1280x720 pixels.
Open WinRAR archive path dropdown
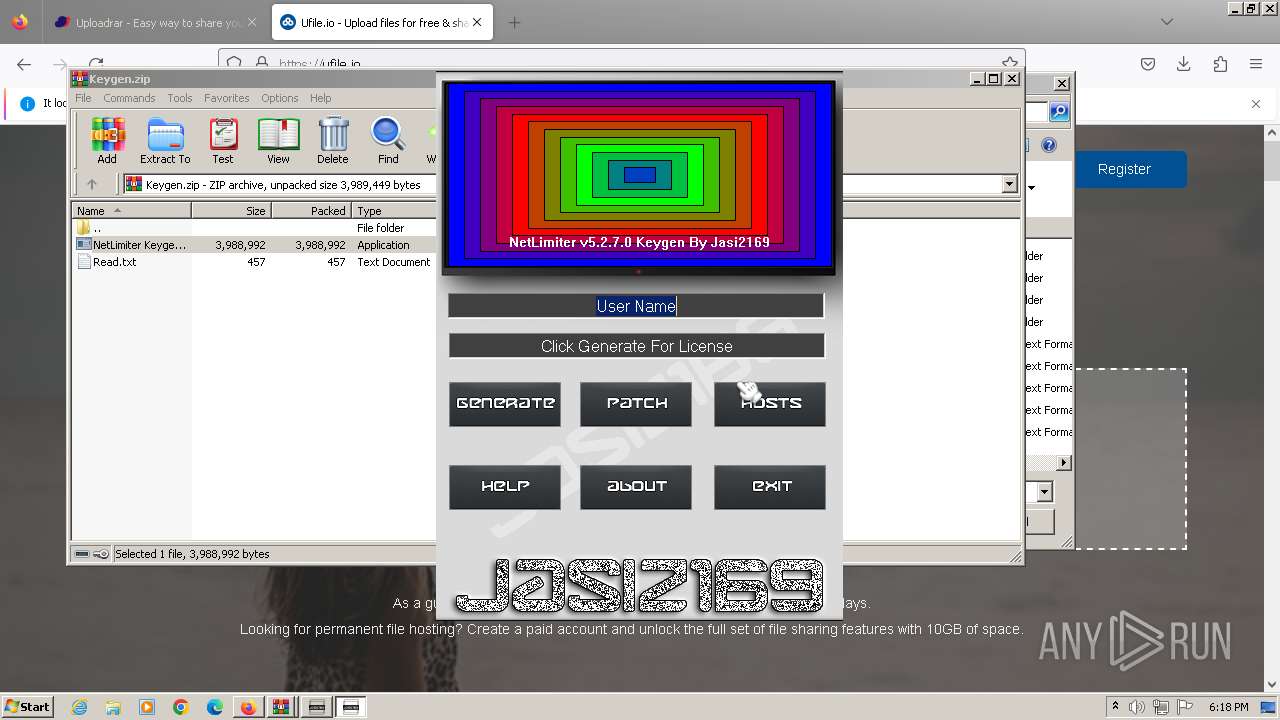1009,184
